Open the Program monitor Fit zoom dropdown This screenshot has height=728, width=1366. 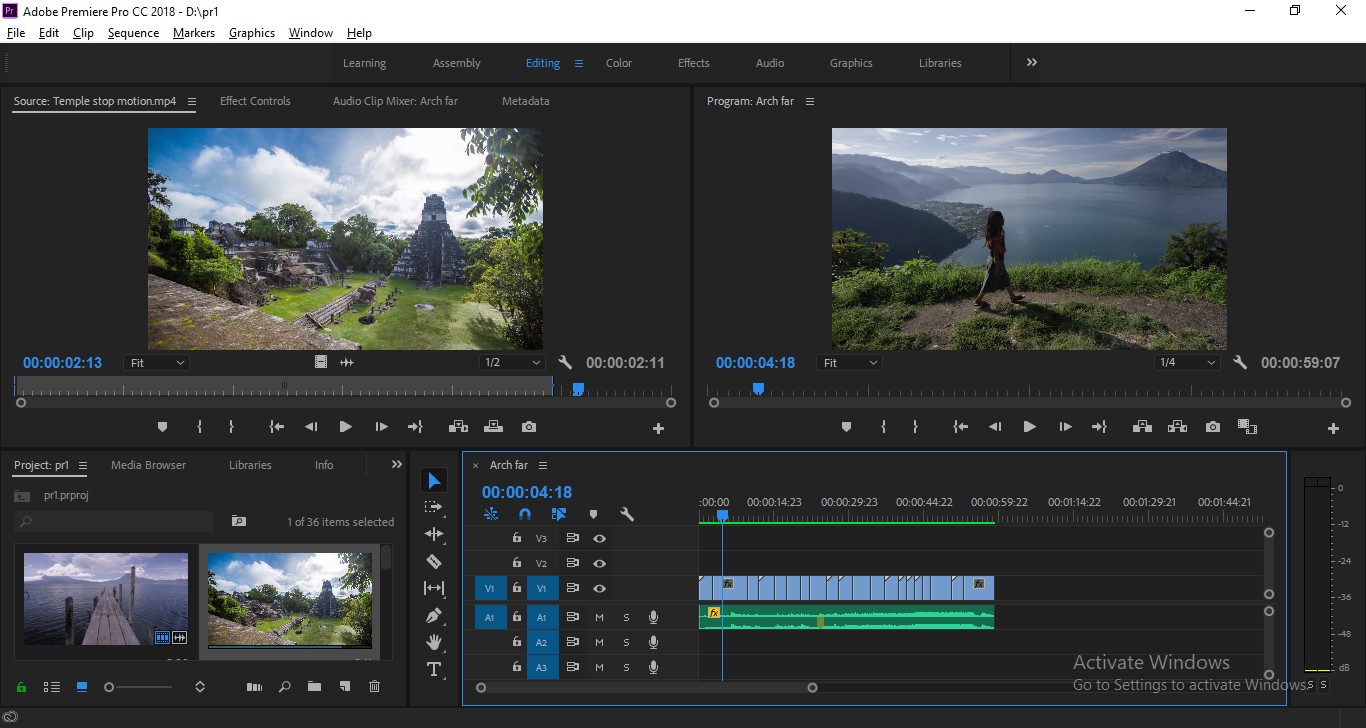coord(849,363)
